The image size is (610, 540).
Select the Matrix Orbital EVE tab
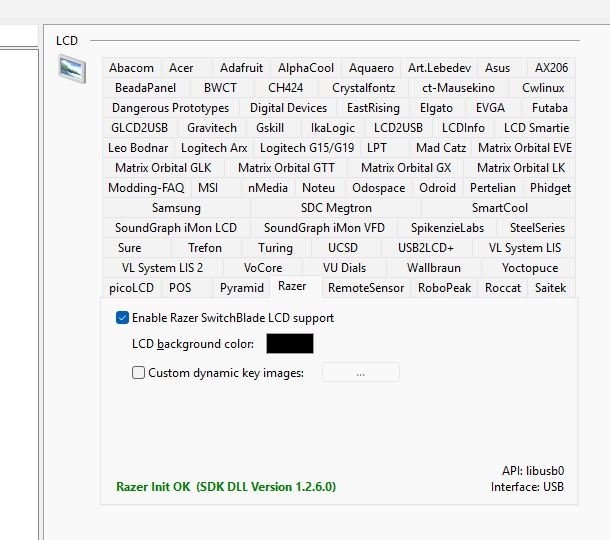[x=524, y=148]
